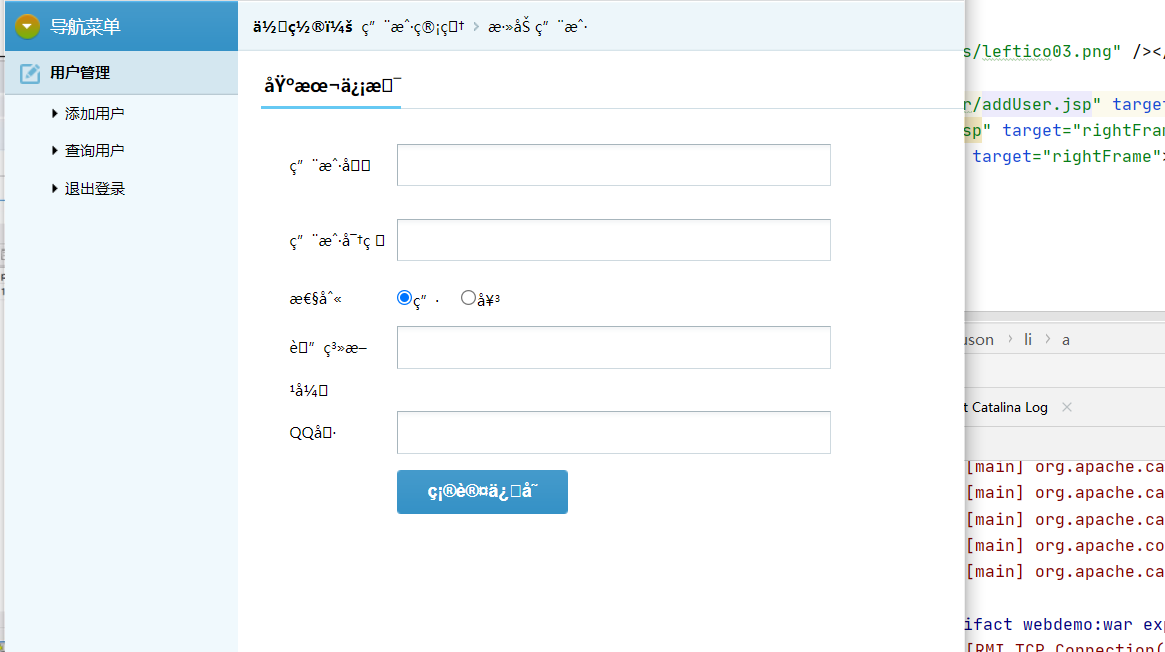Click the 导航菜单 header title
The image size is (1165, 652).
point(85,27)
